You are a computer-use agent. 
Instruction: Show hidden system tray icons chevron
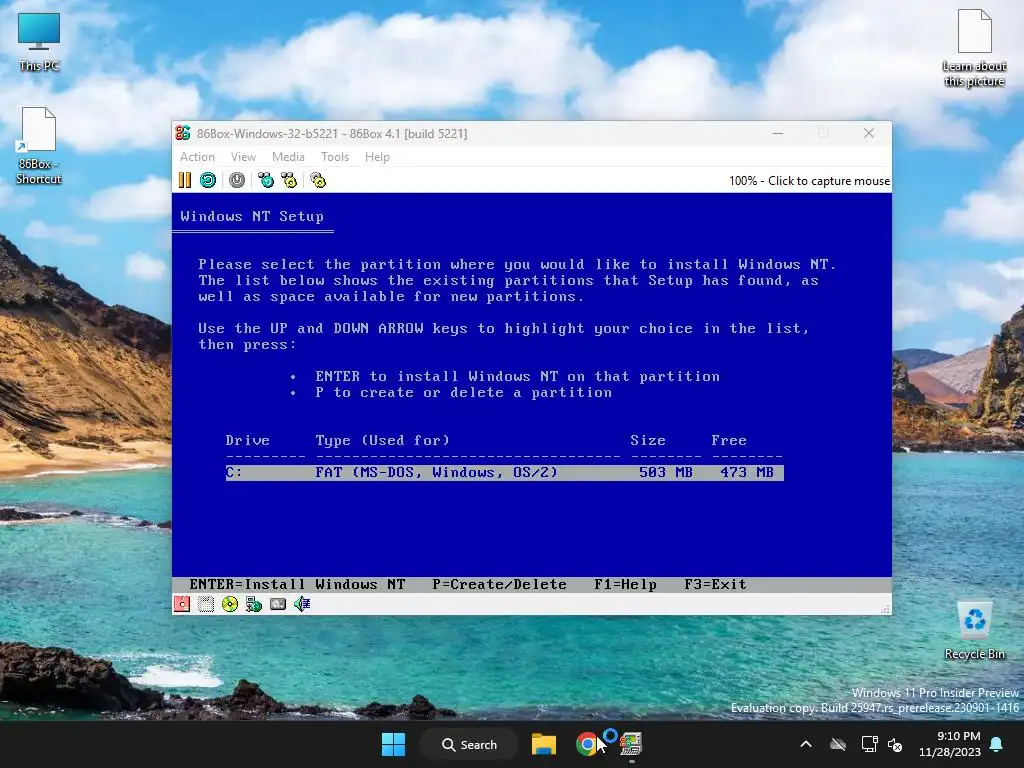coord(806,744)
